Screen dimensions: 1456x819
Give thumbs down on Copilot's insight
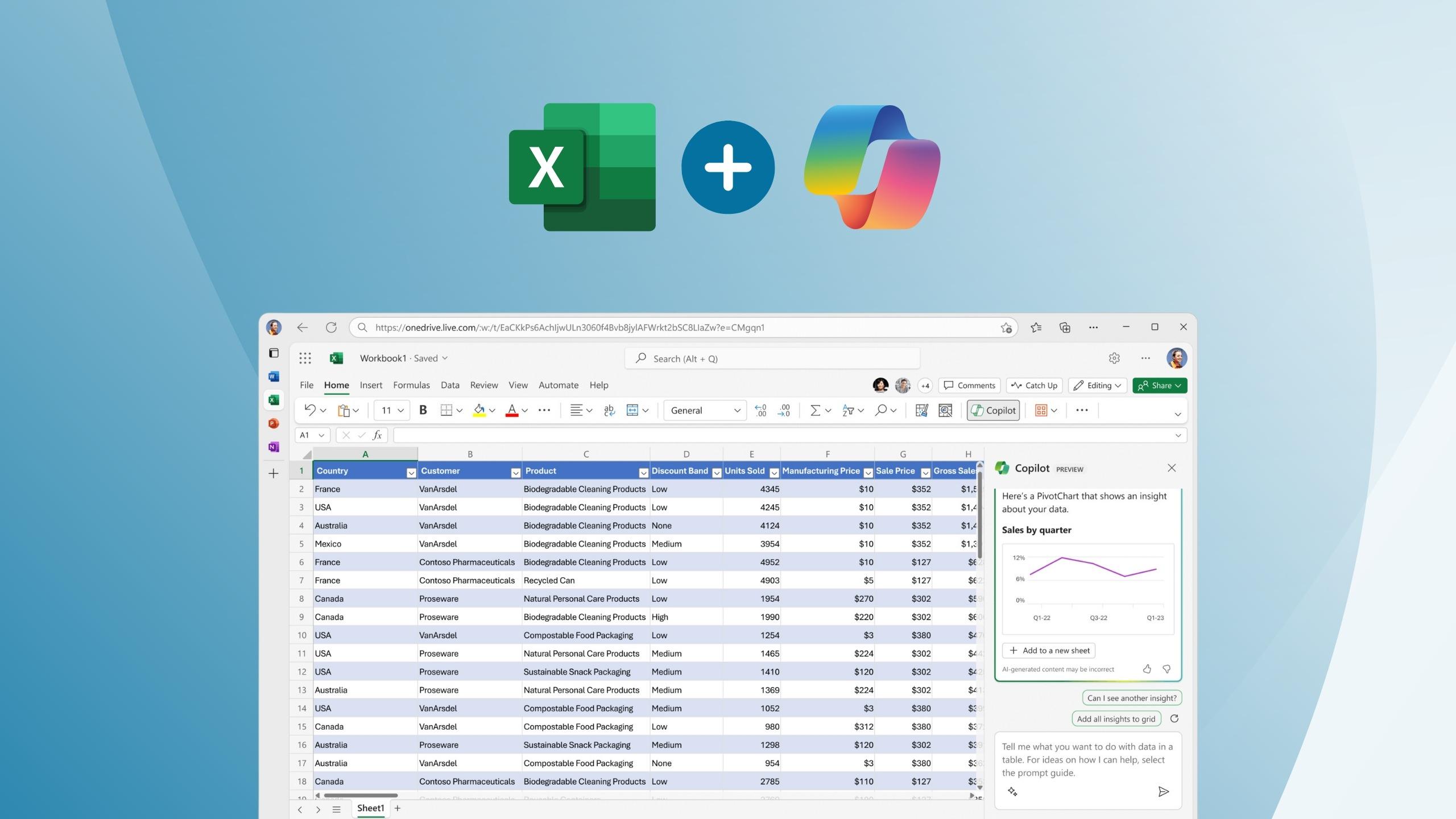click(1167, 669)
